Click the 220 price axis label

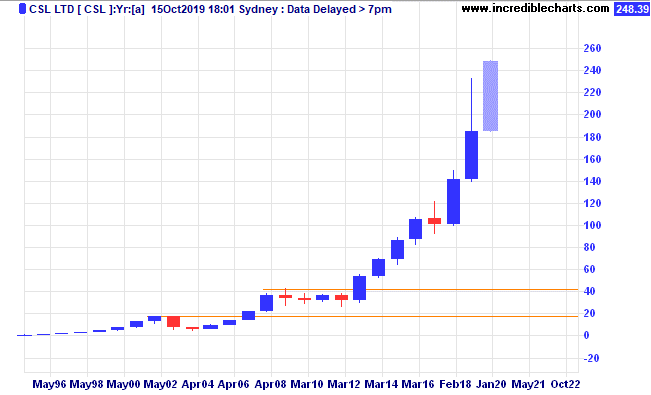pos(592,92)
